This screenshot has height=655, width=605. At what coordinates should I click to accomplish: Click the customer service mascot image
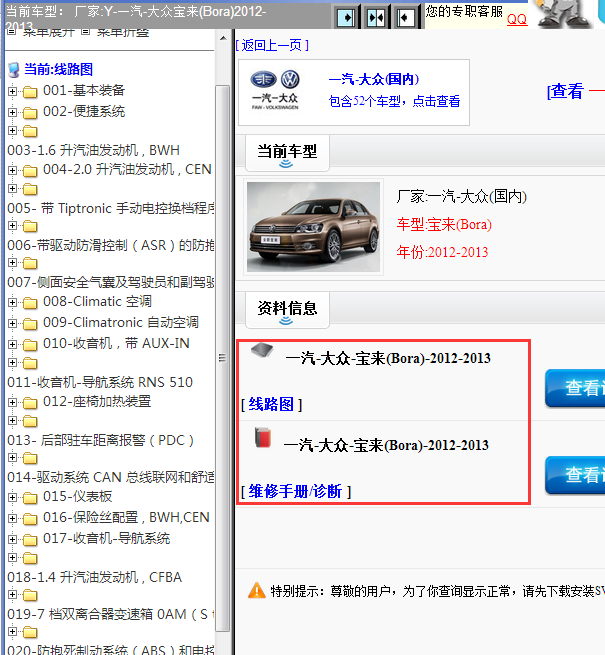point(563,14)
